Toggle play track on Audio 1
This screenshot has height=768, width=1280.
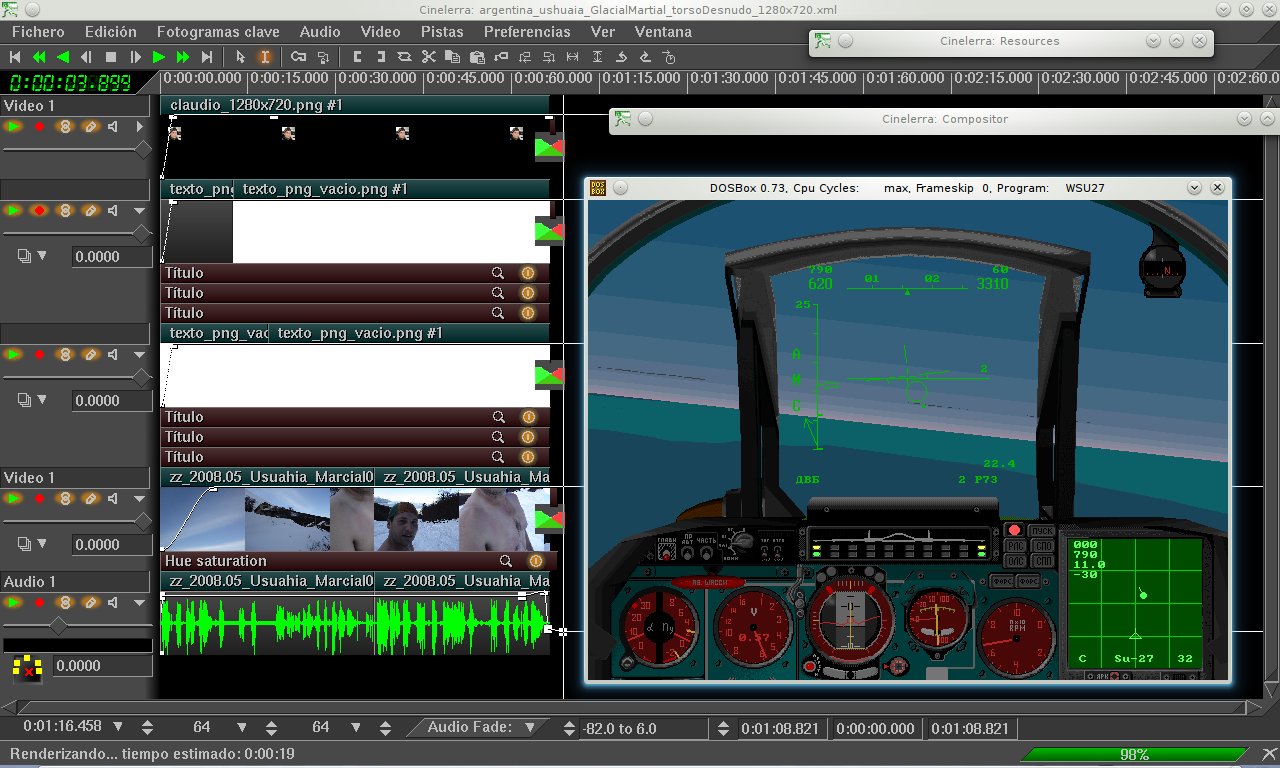click(x=14, y=603)
